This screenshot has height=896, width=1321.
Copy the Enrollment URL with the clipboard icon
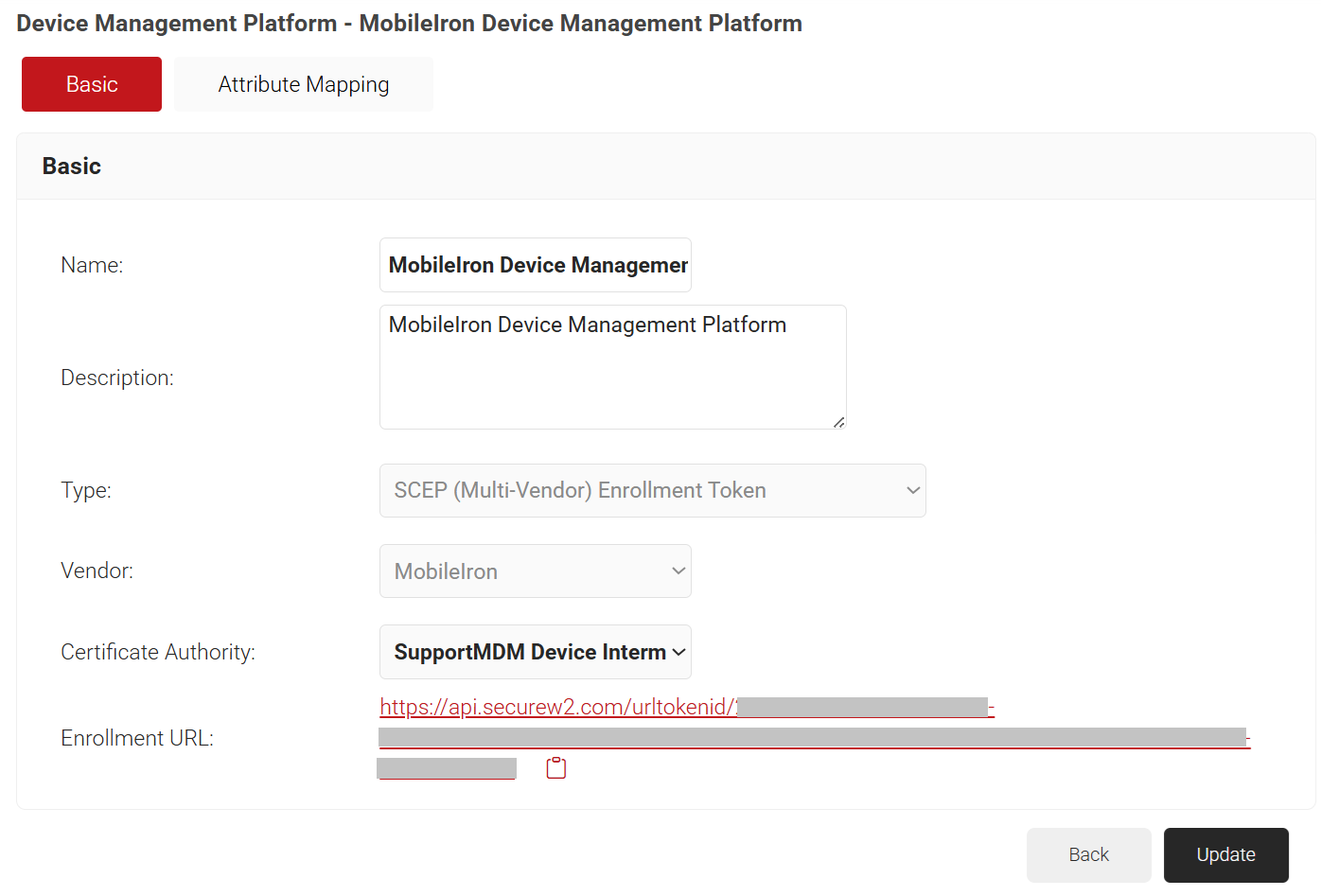[x=556, y=768]
